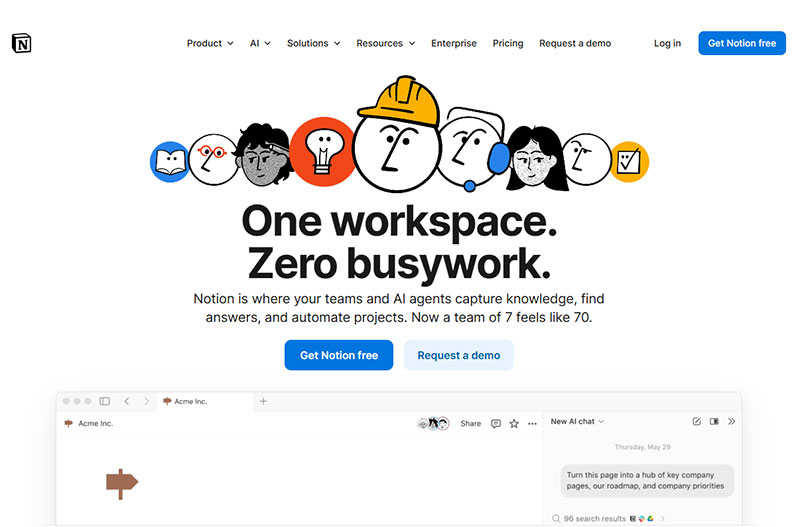Star the Acme Inc. page as favorite

coord(514,424)
